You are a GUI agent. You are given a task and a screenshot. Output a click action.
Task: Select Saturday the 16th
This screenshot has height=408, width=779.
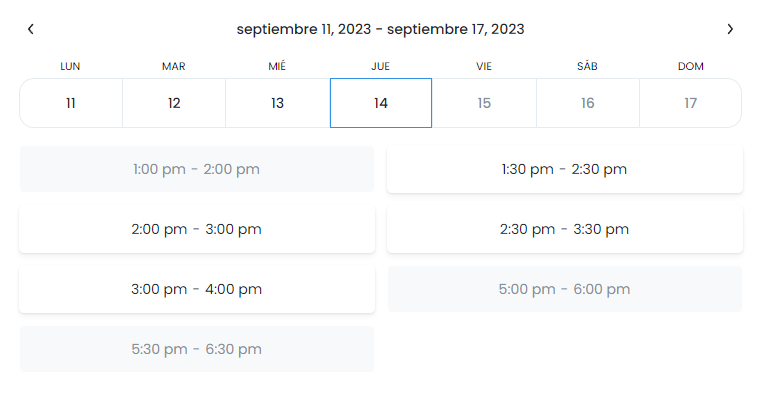587,103
